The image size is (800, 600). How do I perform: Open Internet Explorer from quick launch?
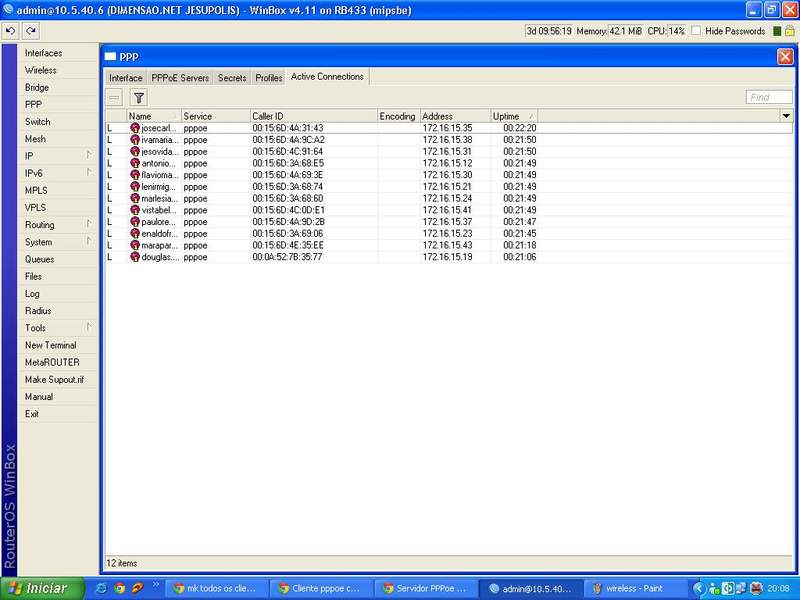[101, 588]
